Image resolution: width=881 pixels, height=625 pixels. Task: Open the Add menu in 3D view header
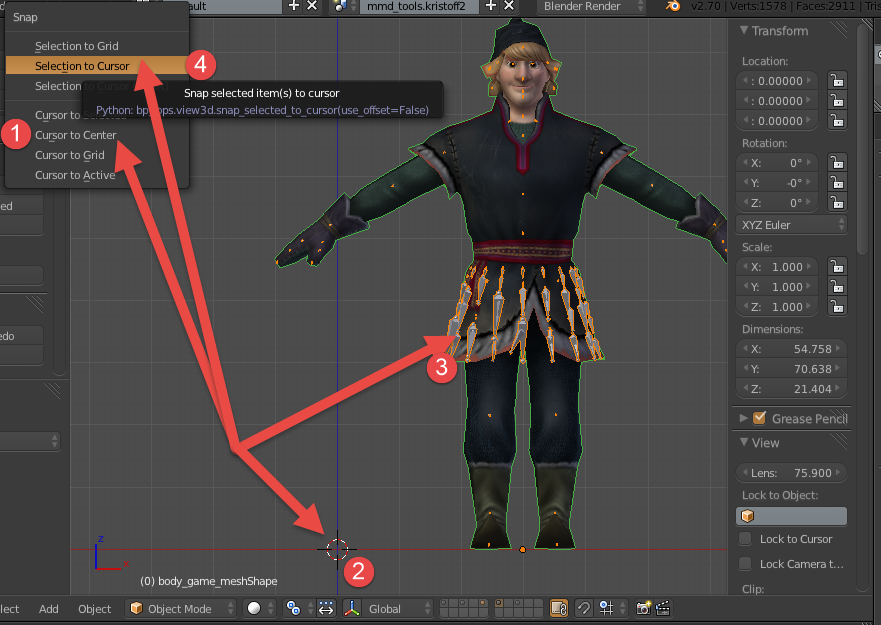click(48, 608)
